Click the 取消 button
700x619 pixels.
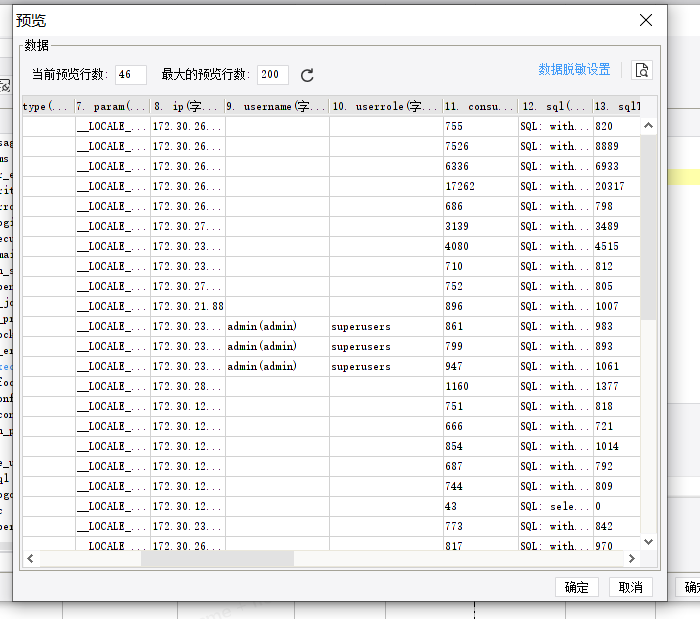point(630,587)
